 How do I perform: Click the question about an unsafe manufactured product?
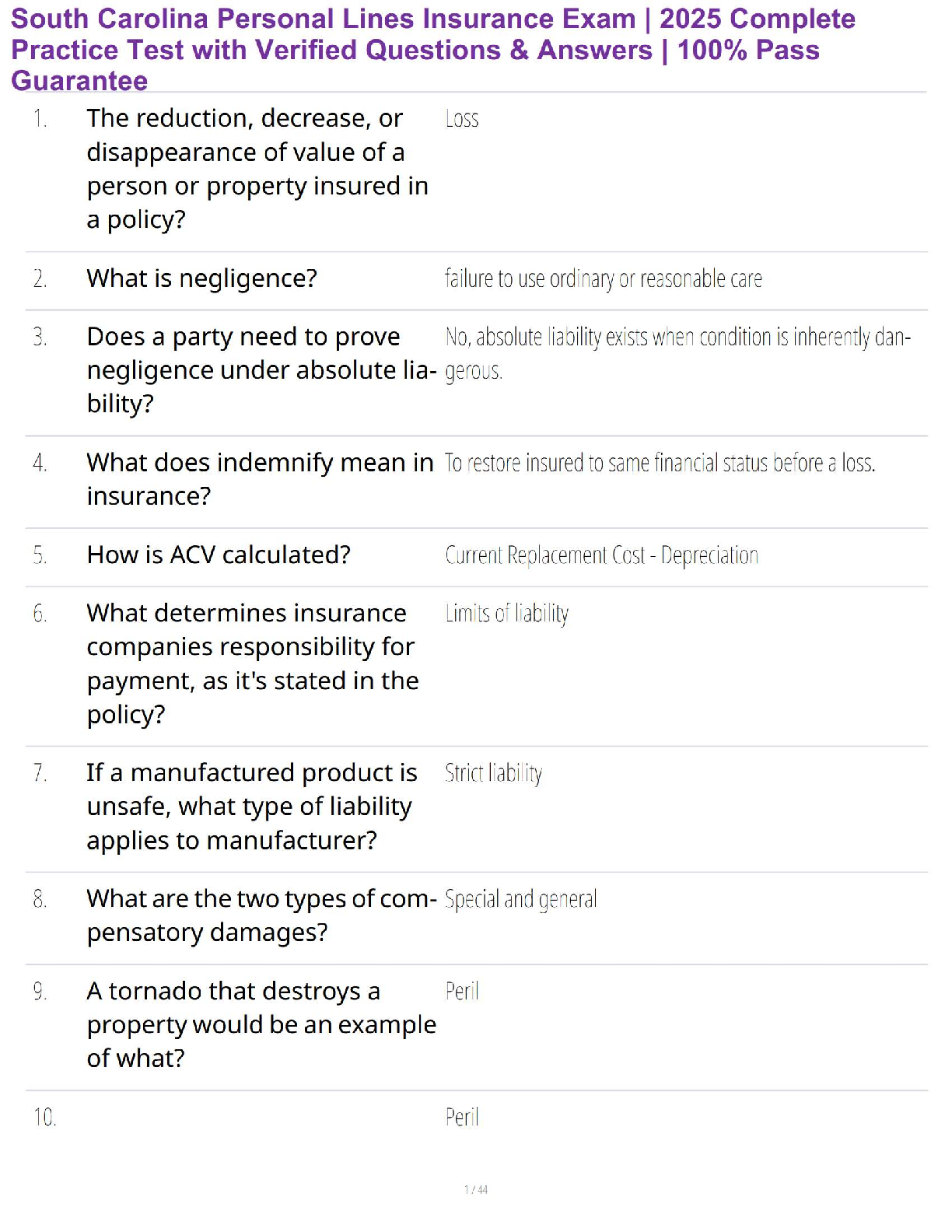[251, 807]
